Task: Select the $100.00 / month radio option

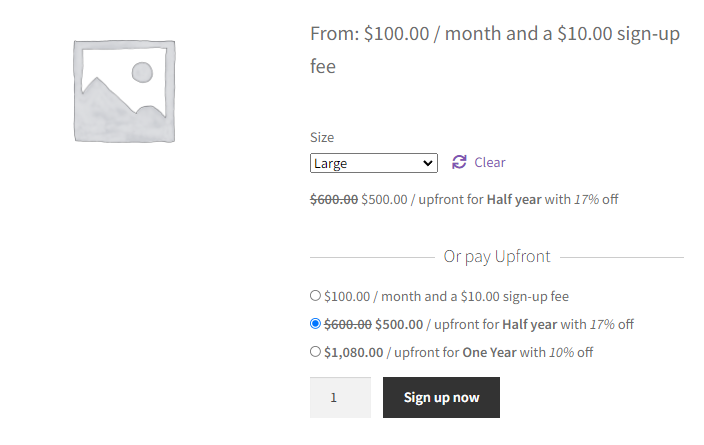Action: point(315,295)
